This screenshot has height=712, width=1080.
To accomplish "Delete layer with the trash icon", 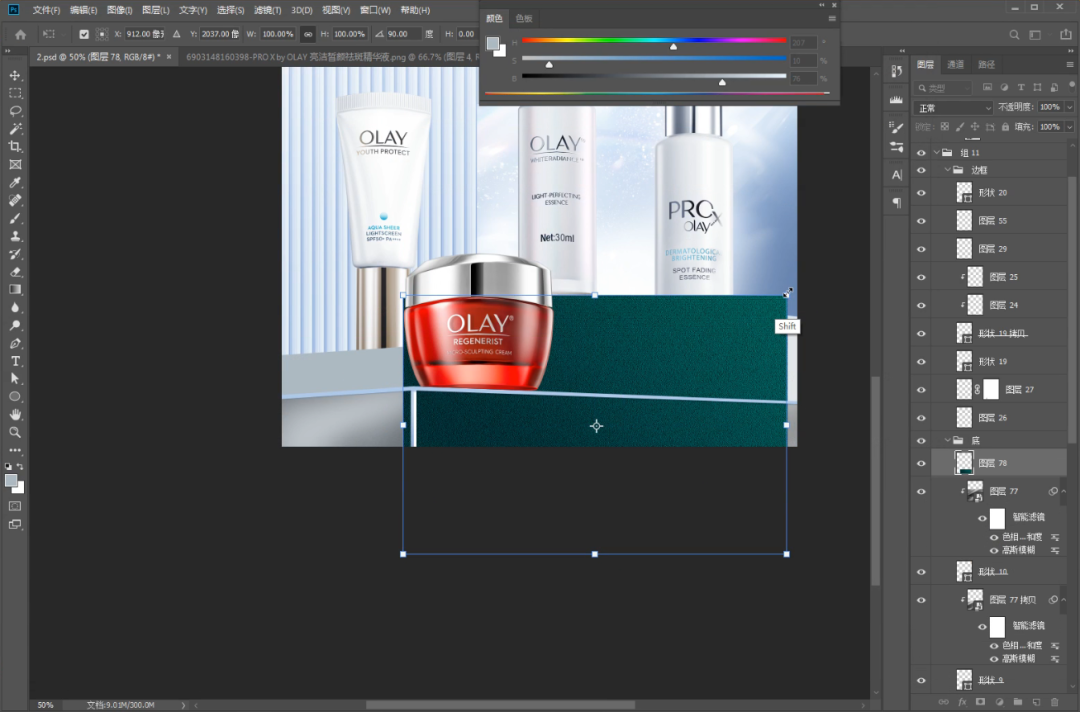I will [x=1053, y=702].
